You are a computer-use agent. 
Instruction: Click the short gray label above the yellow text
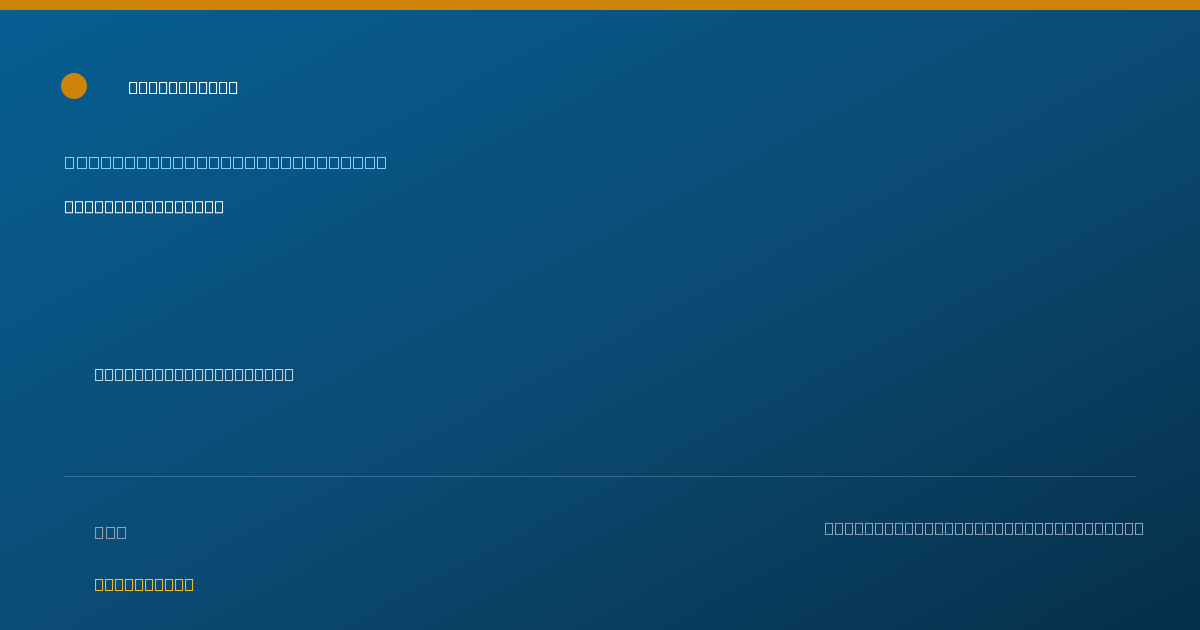coord(111,532)
